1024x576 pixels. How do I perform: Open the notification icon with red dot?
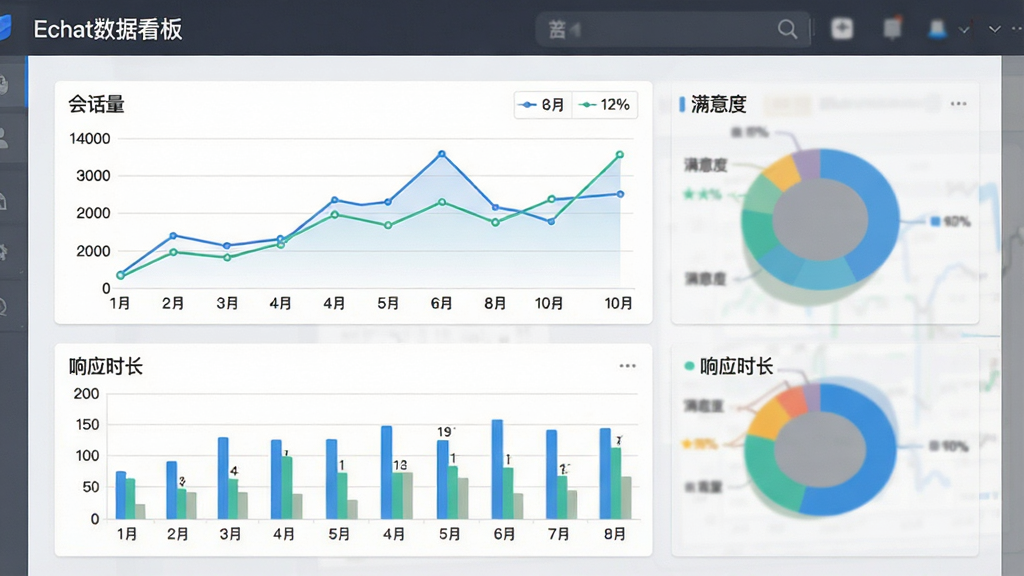click(x=892, y=28)
